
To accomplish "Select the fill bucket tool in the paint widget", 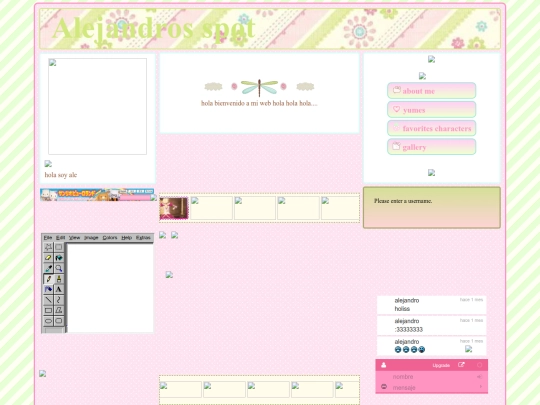I will [x=59, y=258].
